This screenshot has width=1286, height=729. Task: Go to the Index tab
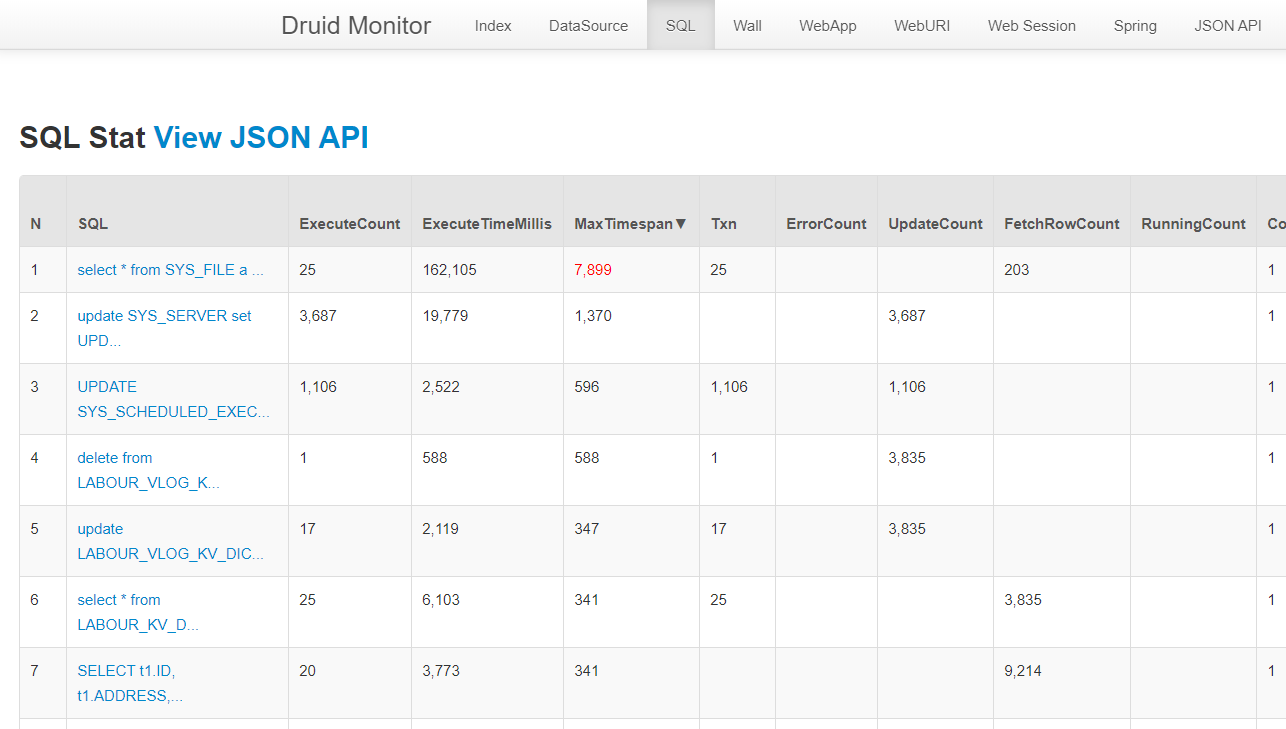coord(493,25)
